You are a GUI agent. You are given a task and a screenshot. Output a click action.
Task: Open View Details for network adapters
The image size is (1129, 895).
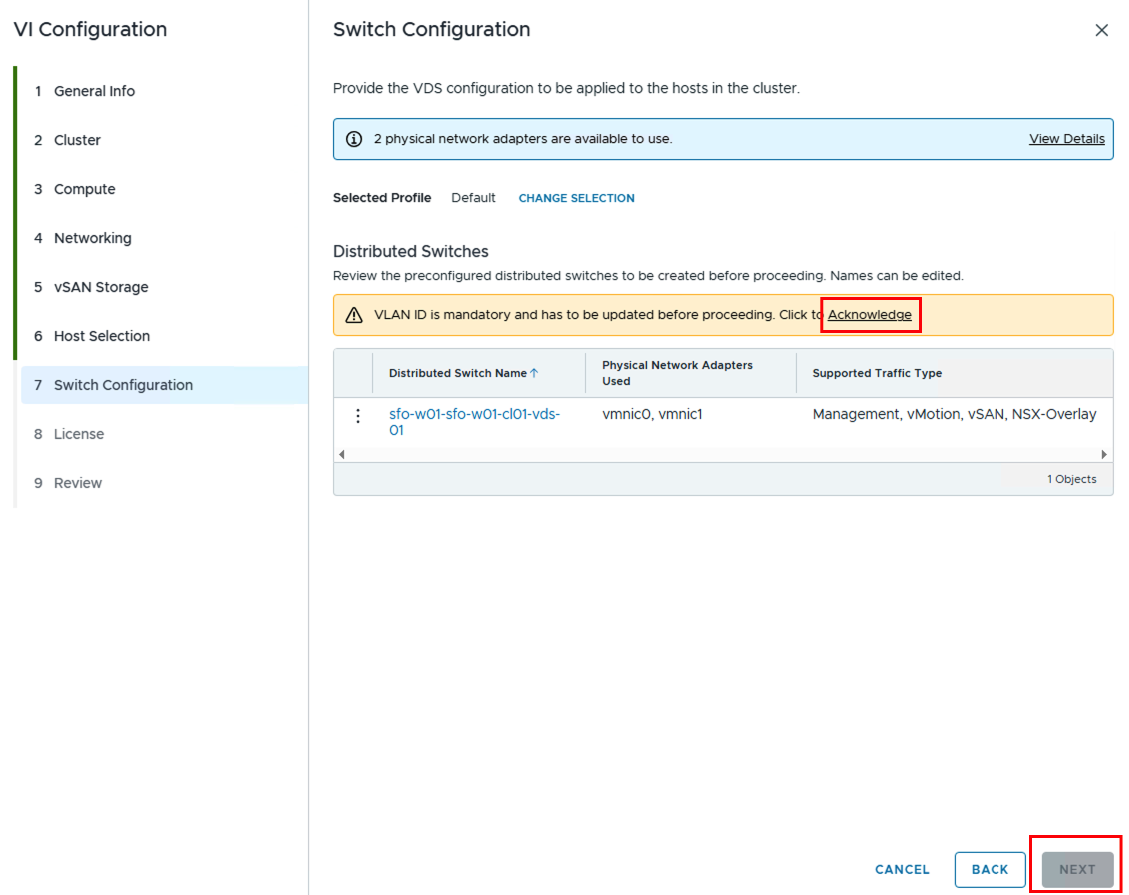1066,139
